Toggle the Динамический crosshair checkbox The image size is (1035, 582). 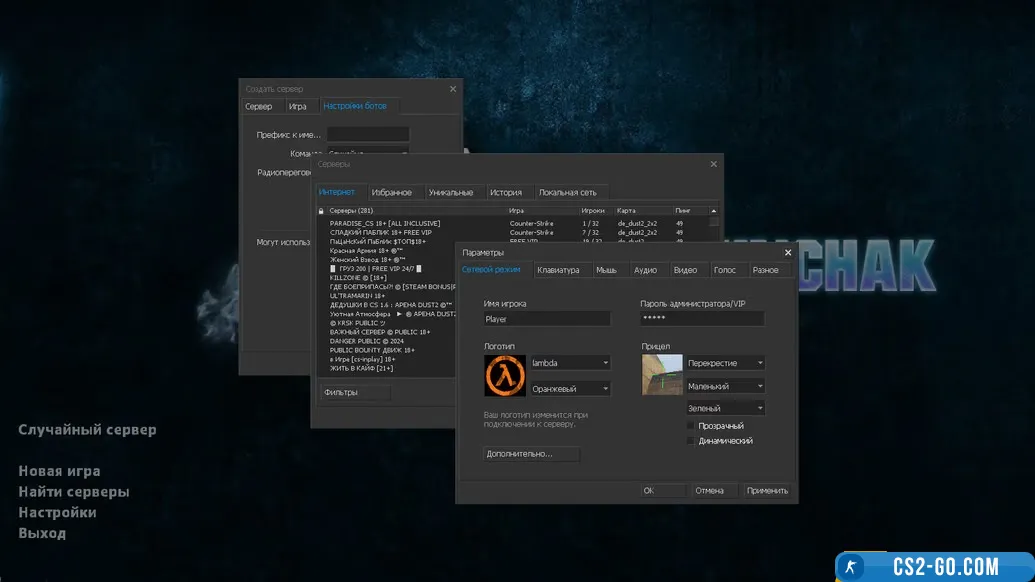point(691,441)
